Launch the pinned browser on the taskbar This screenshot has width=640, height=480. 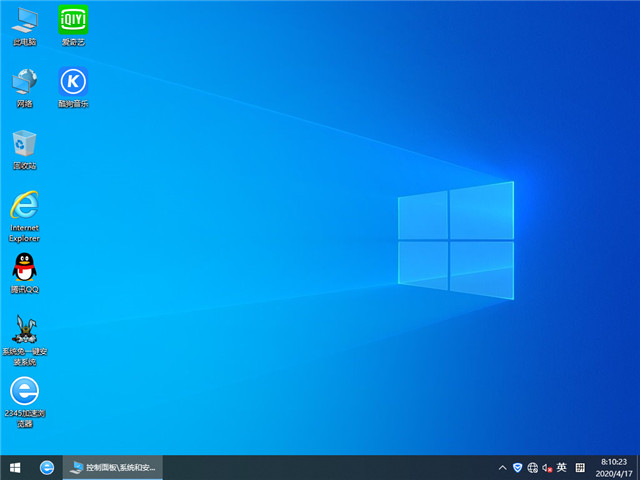click(x=47, y=467)
